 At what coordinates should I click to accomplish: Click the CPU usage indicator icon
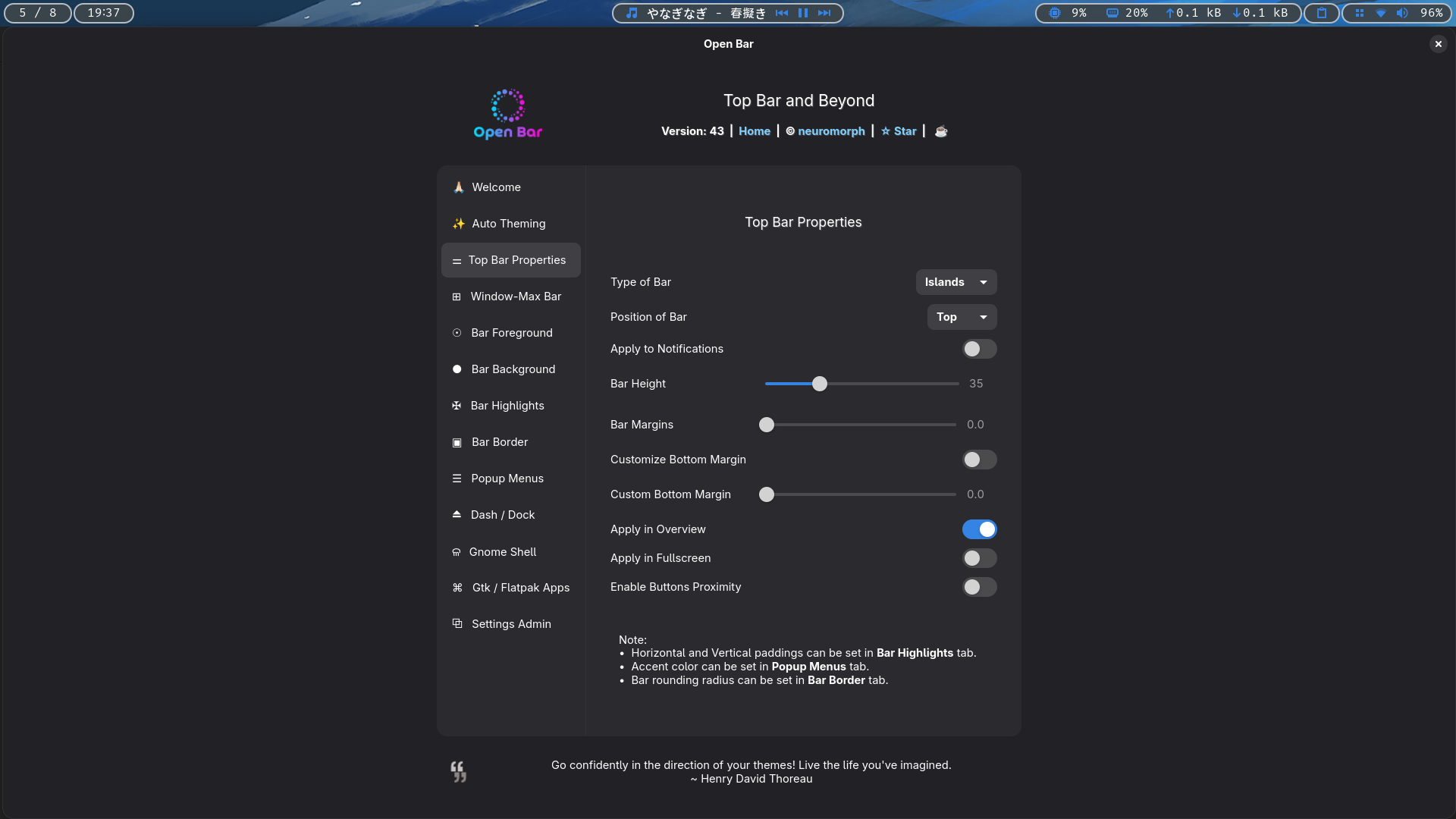tap(1055, 13)
